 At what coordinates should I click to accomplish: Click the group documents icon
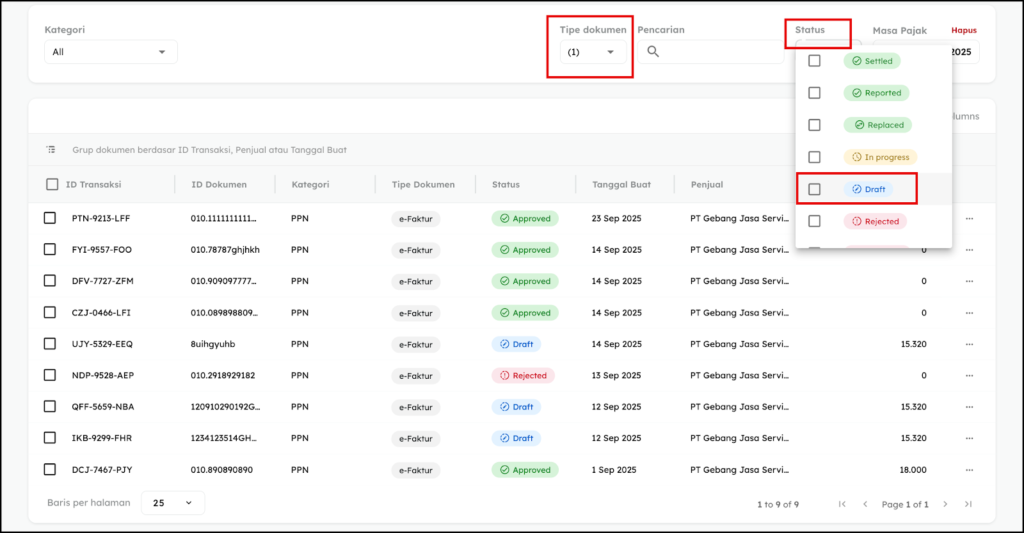pos(51,150)
